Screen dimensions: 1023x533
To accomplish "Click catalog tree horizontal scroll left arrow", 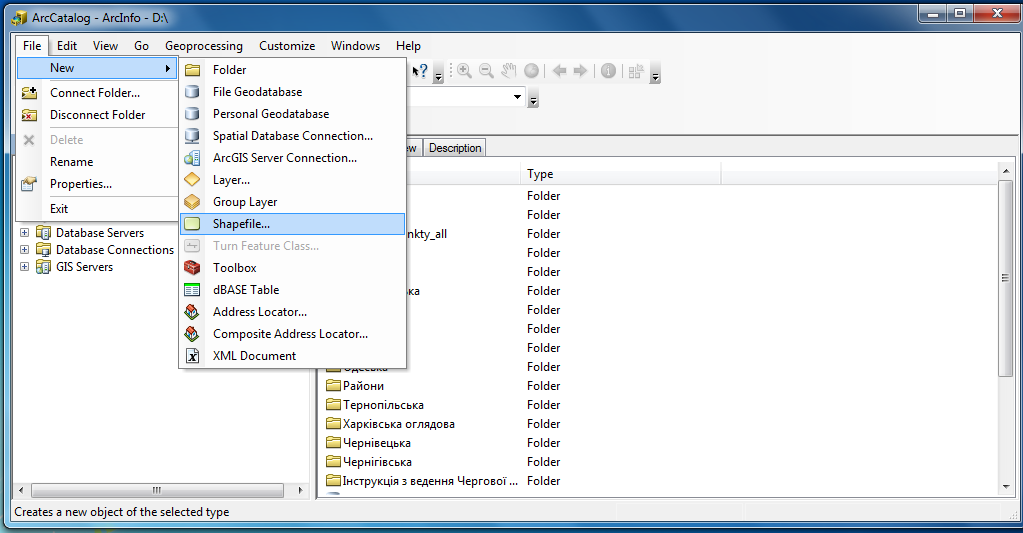I will point(22,490).
